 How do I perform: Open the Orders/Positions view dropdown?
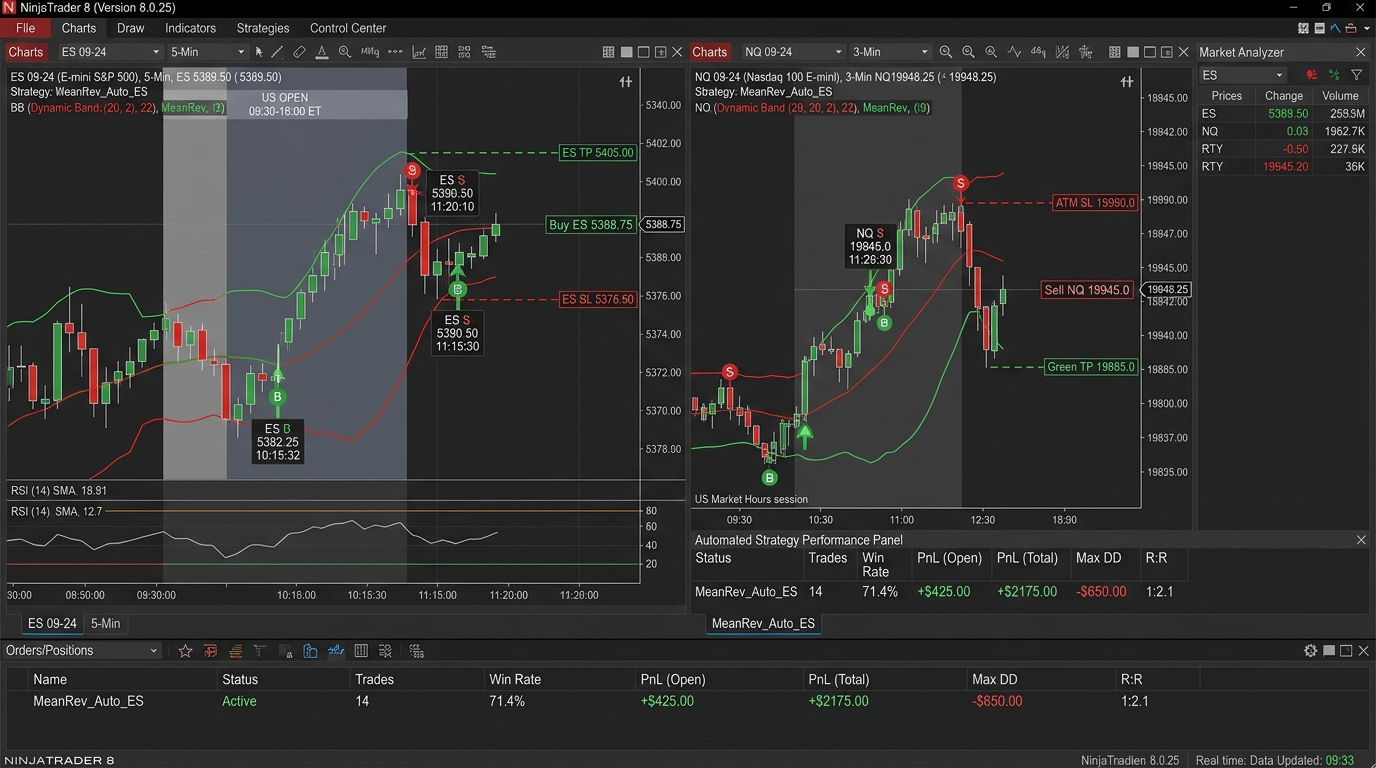81,651
